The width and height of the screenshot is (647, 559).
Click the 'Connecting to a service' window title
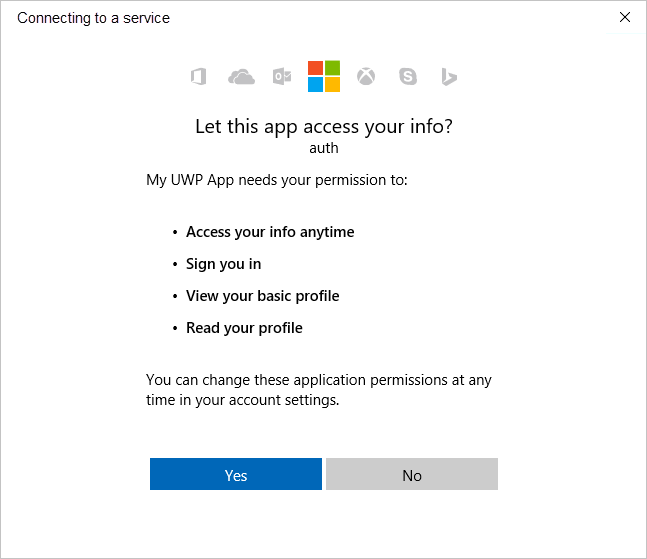94,18
